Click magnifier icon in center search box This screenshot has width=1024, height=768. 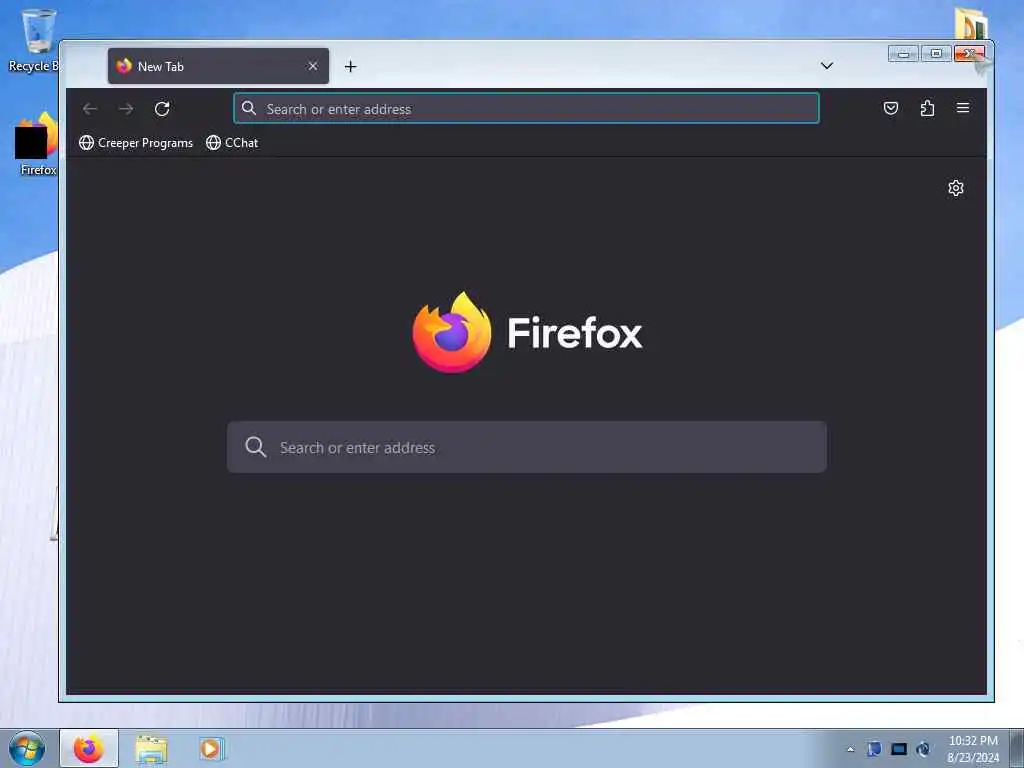[255, 447]
